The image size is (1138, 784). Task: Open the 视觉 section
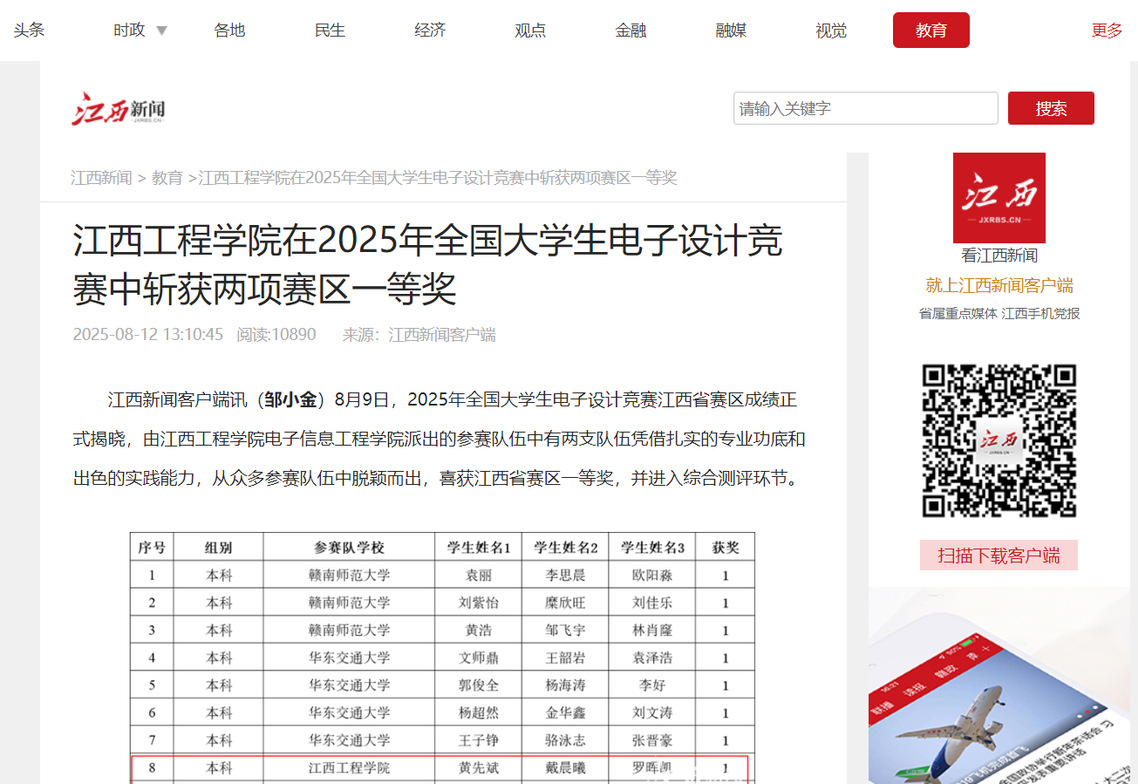(831, 30)
